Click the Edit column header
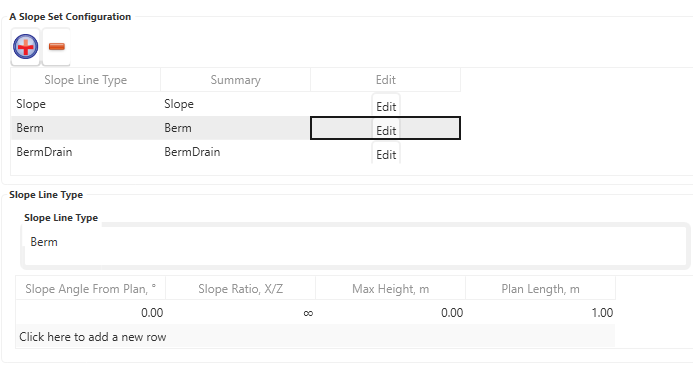This screenshot has width=693, height=370. pos(385,80)
